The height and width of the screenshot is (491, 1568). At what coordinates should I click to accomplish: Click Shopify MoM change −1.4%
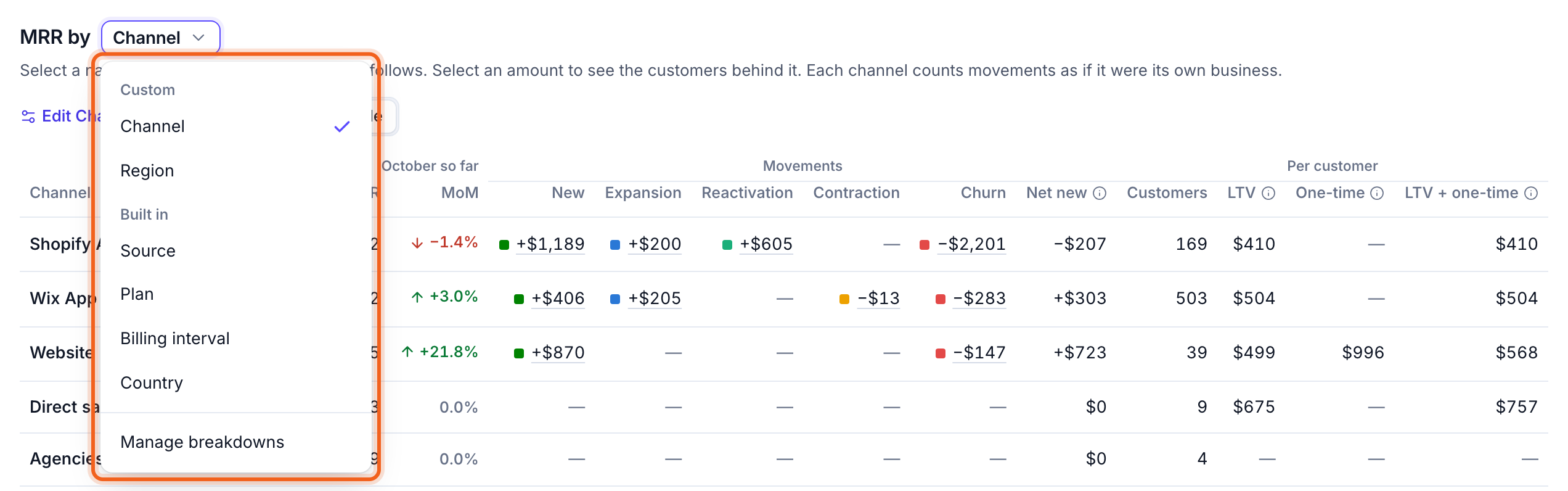pos(444,242)
